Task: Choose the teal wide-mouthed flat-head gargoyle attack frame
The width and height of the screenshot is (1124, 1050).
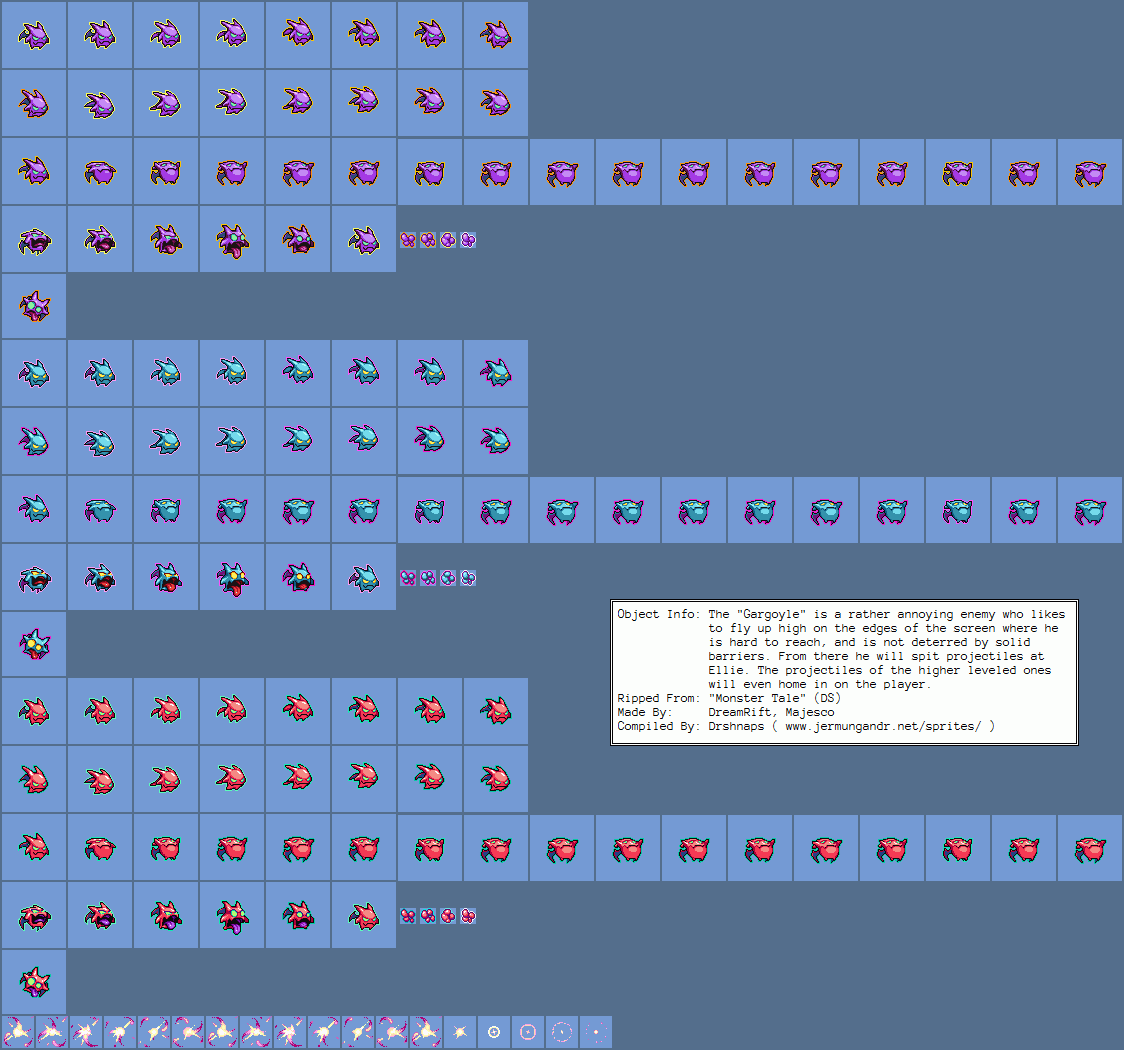Action: pyautogui.click(x=34, y=578)
